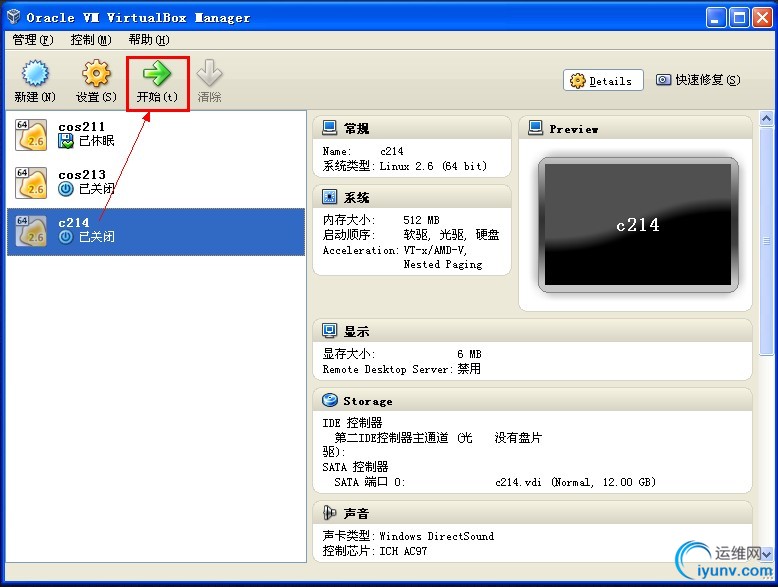This screenshot has height=587, width=778.
Task: Click the '软驱, 光驱, 硬盘' boot order text
Action: coord(451,235)
